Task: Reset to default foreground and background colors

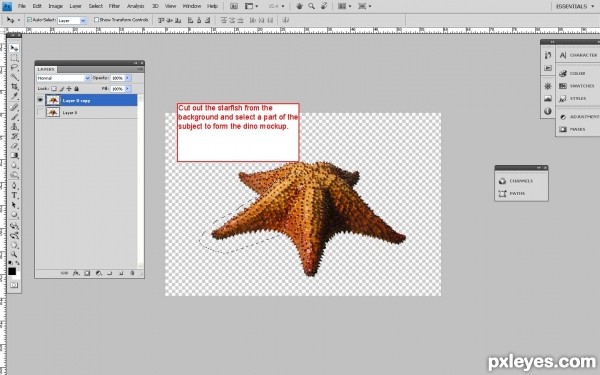Action: 10,263
